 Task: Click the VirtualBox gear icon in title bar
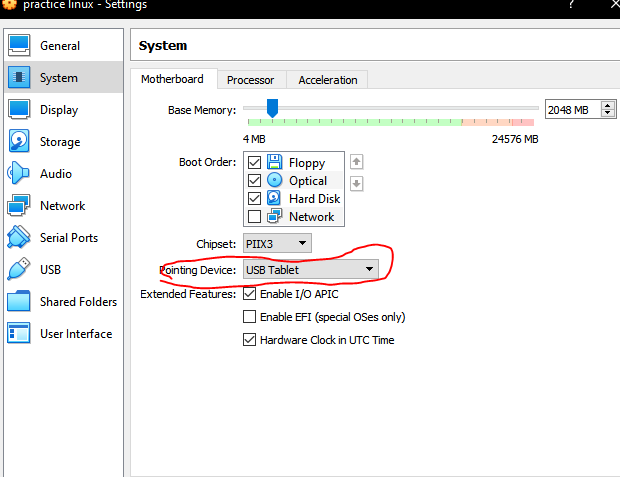[9, 5]
